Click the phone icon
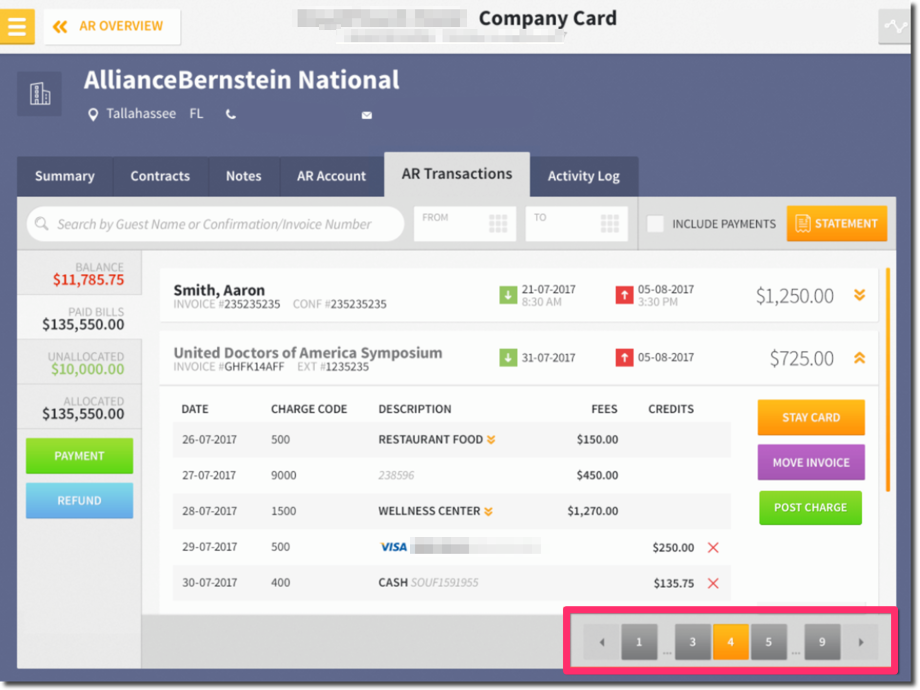920x690 pixels. pos(231,114)
